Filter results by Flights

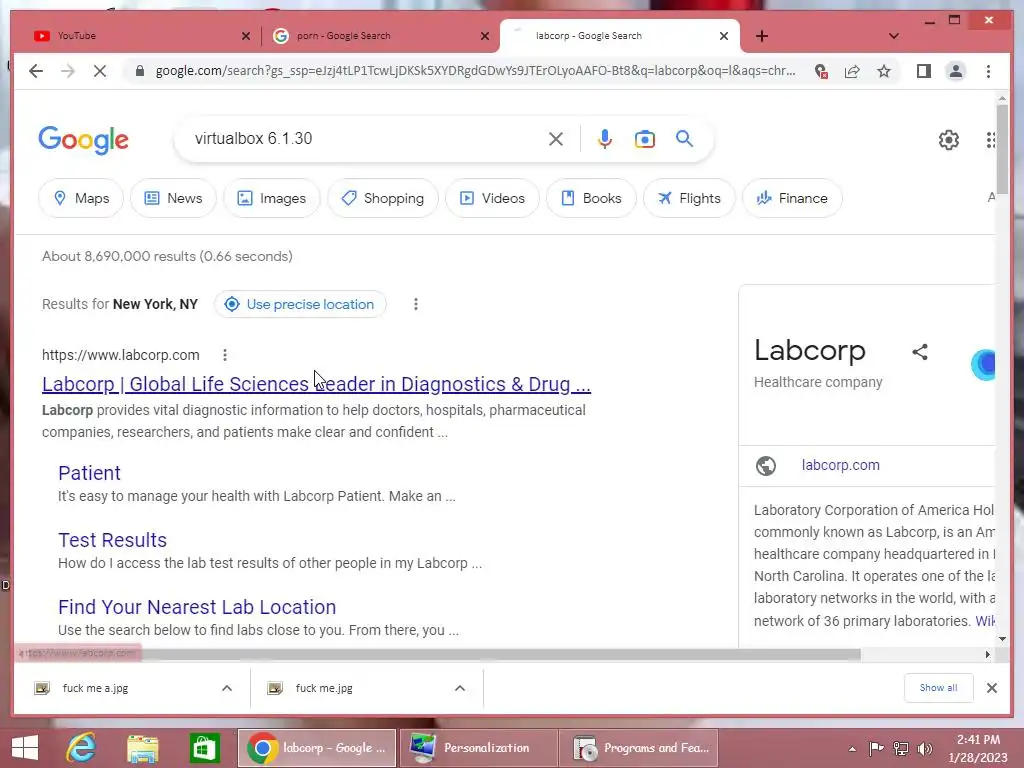[689, 198]
